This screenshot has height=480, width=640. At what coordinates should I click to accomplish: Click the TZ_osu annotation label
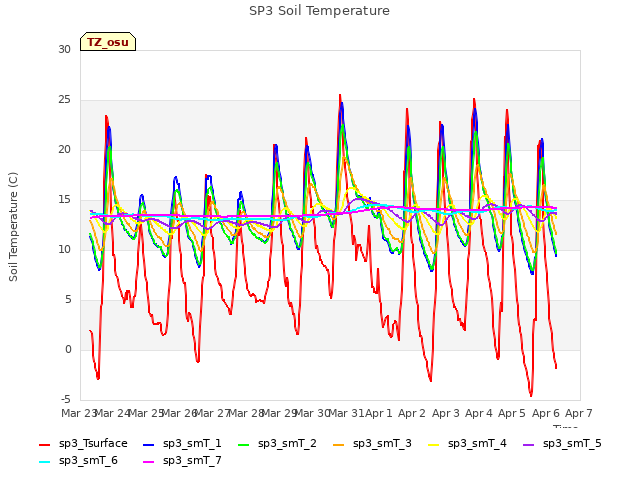tap(108, 42)
